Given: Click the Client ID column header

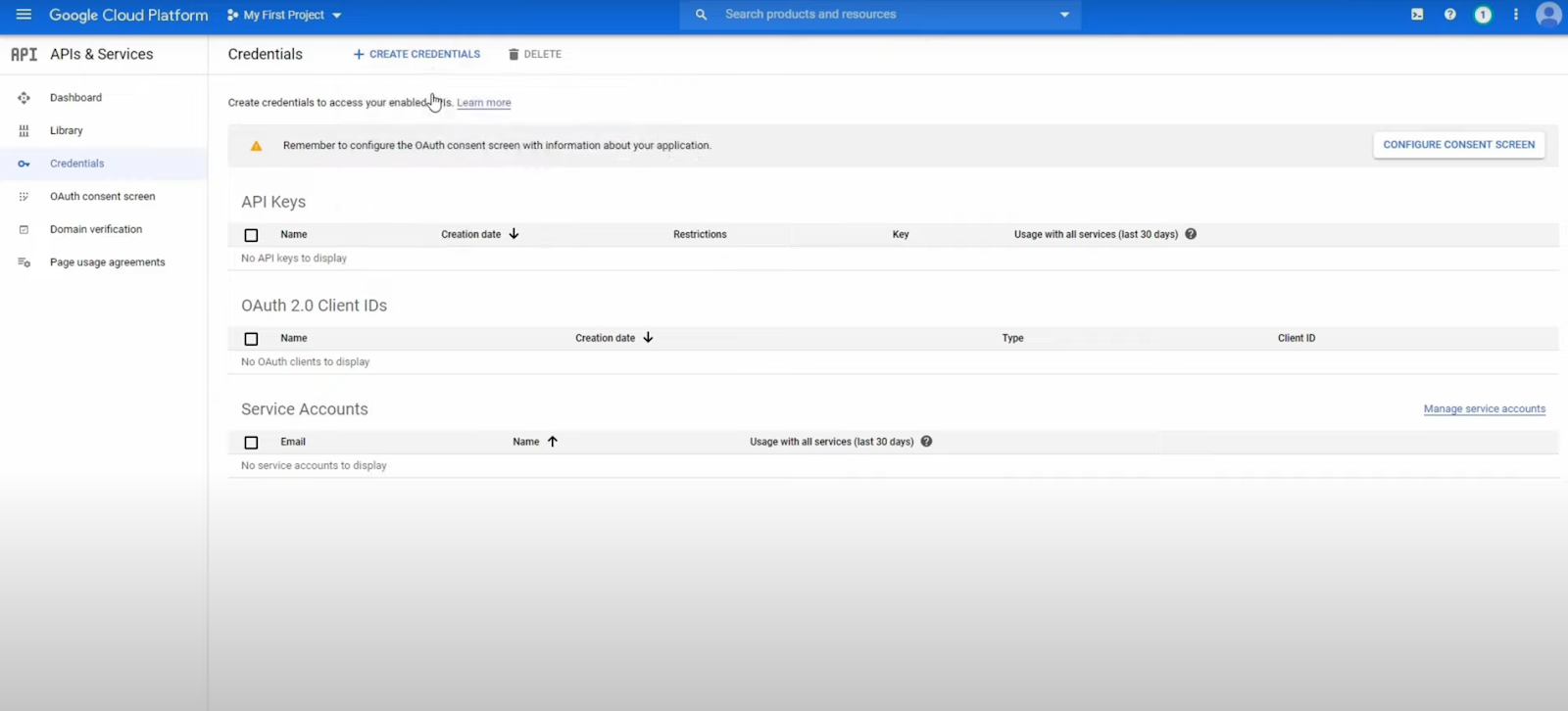Looking at the screenshot, I should point(1297,339).
